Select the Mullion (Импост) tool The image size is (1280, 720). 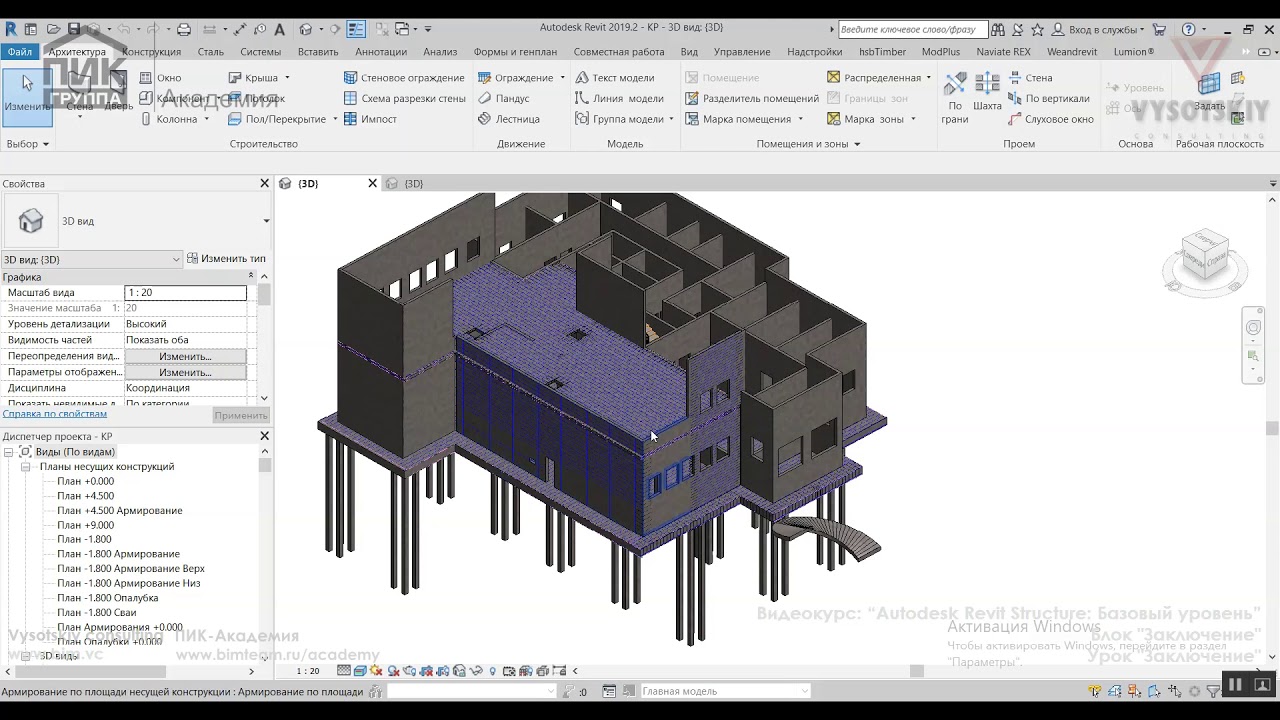pos(370,119)
